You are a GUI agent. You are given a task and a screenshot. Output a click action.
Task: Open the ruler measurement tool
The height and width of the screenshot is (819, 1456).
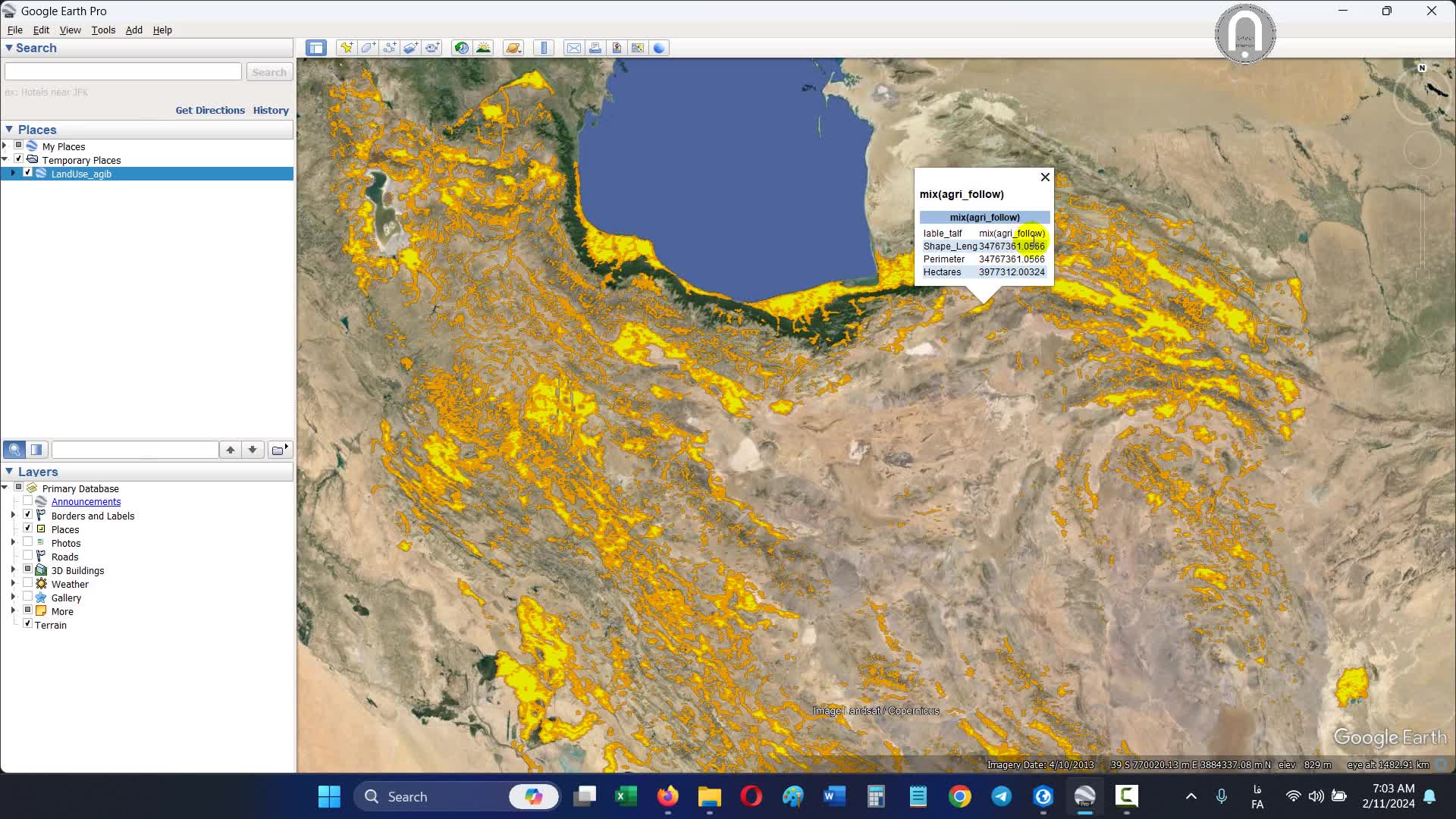(544, 48)
